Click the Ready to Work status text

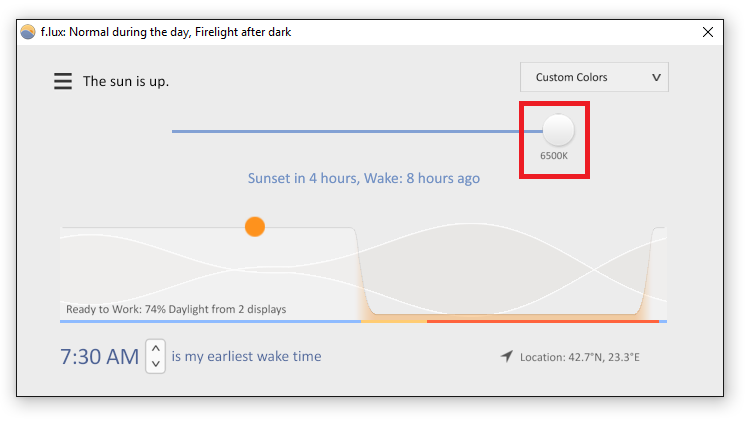pos(176,310)
